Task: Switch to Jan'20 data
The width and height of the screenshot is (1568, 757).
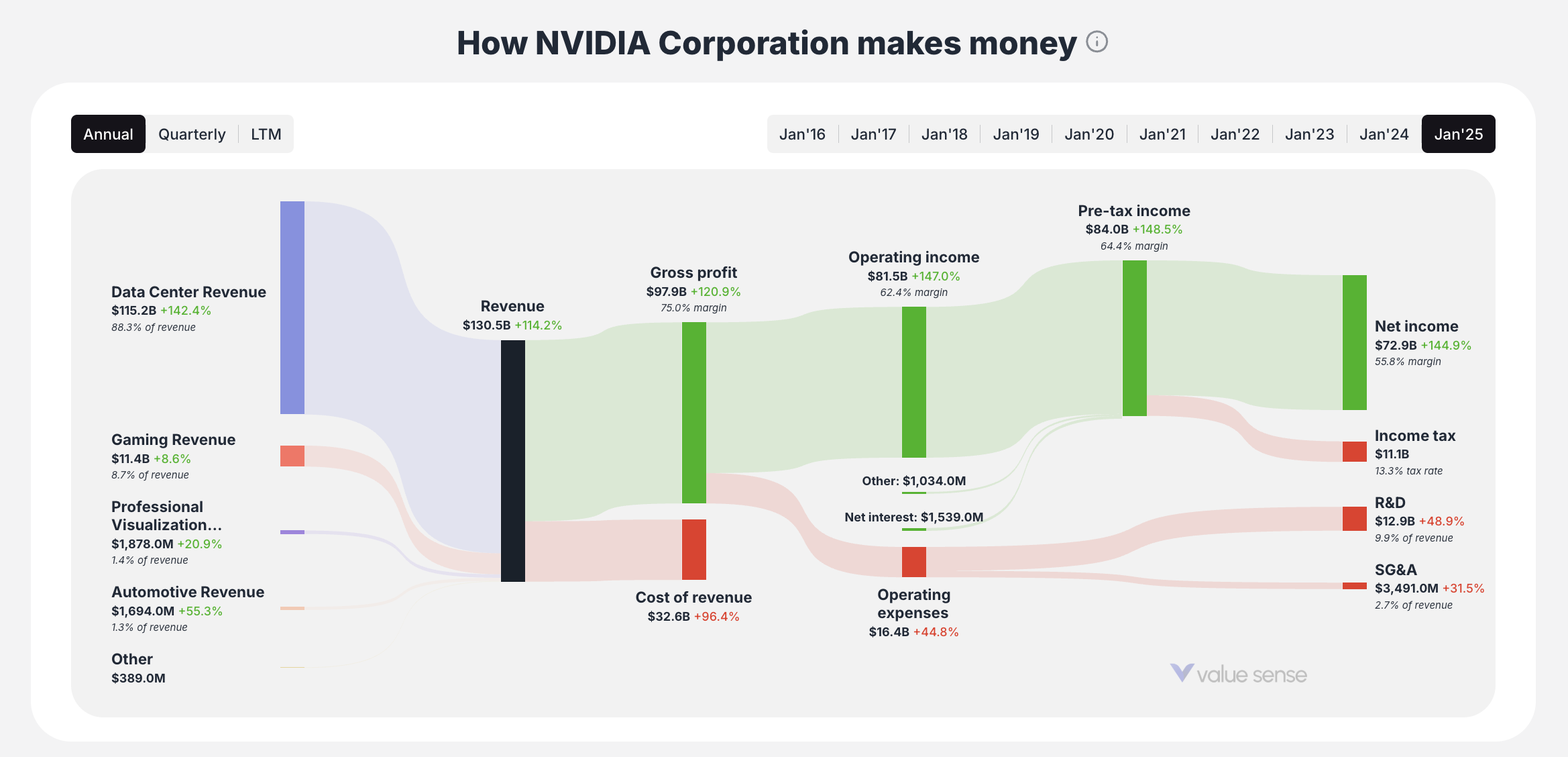Action: click(x=1088, y=134)
